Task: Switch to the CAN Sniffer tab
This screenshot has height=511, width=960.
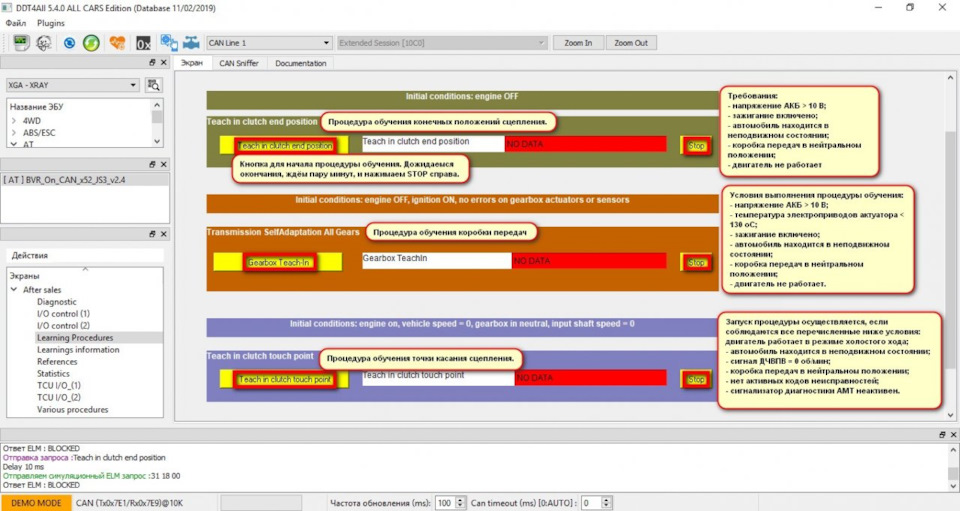Action: click(239, 63)
